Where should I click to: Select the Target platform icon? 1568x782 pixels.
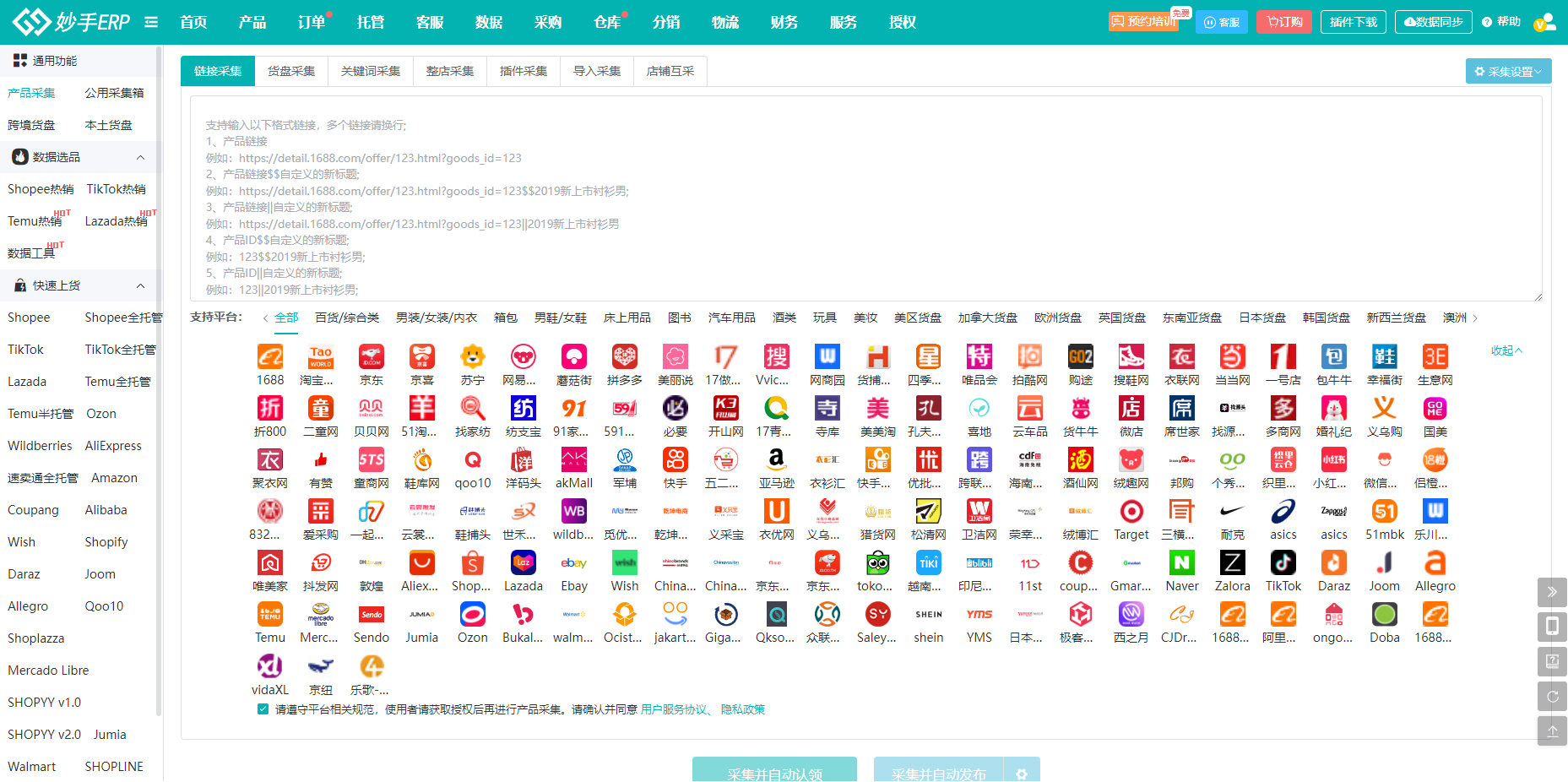(x=1131, y=511)
